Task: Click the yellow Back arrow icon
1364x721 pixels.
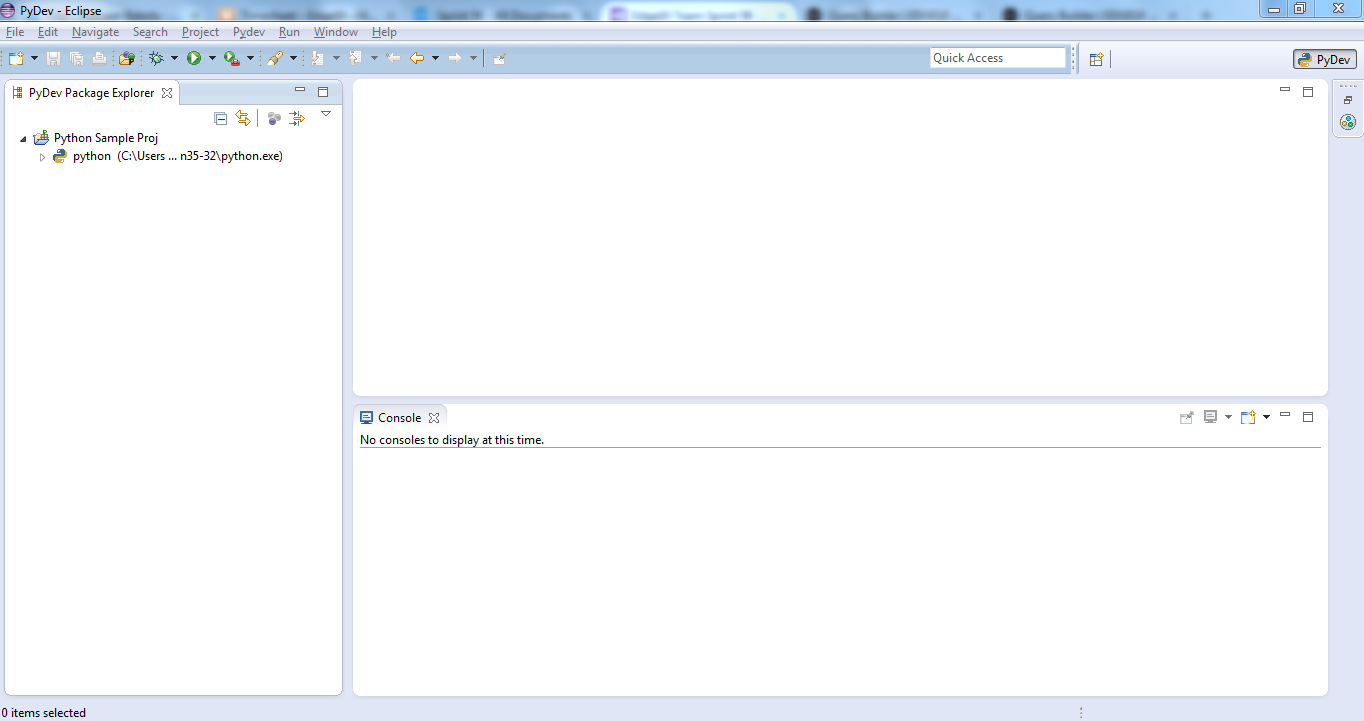Action: [x=418, y=59]
